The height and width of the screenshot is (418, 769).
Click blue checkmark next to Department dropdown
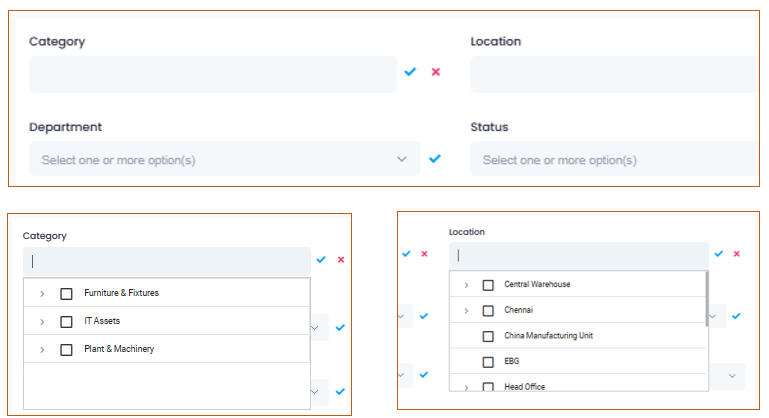[x=435, y=159]
